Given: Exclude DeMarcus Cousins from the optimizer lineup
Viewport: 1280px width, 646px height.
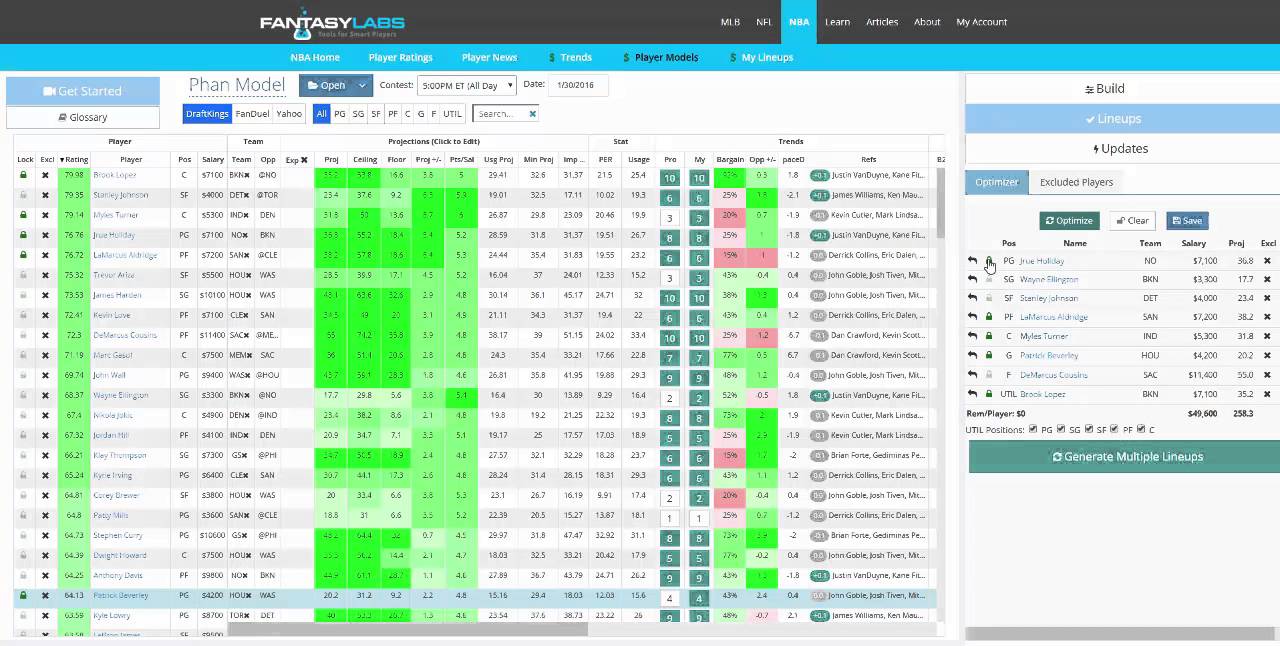Looking at the screenshot, I should [x=1267, y=375].
